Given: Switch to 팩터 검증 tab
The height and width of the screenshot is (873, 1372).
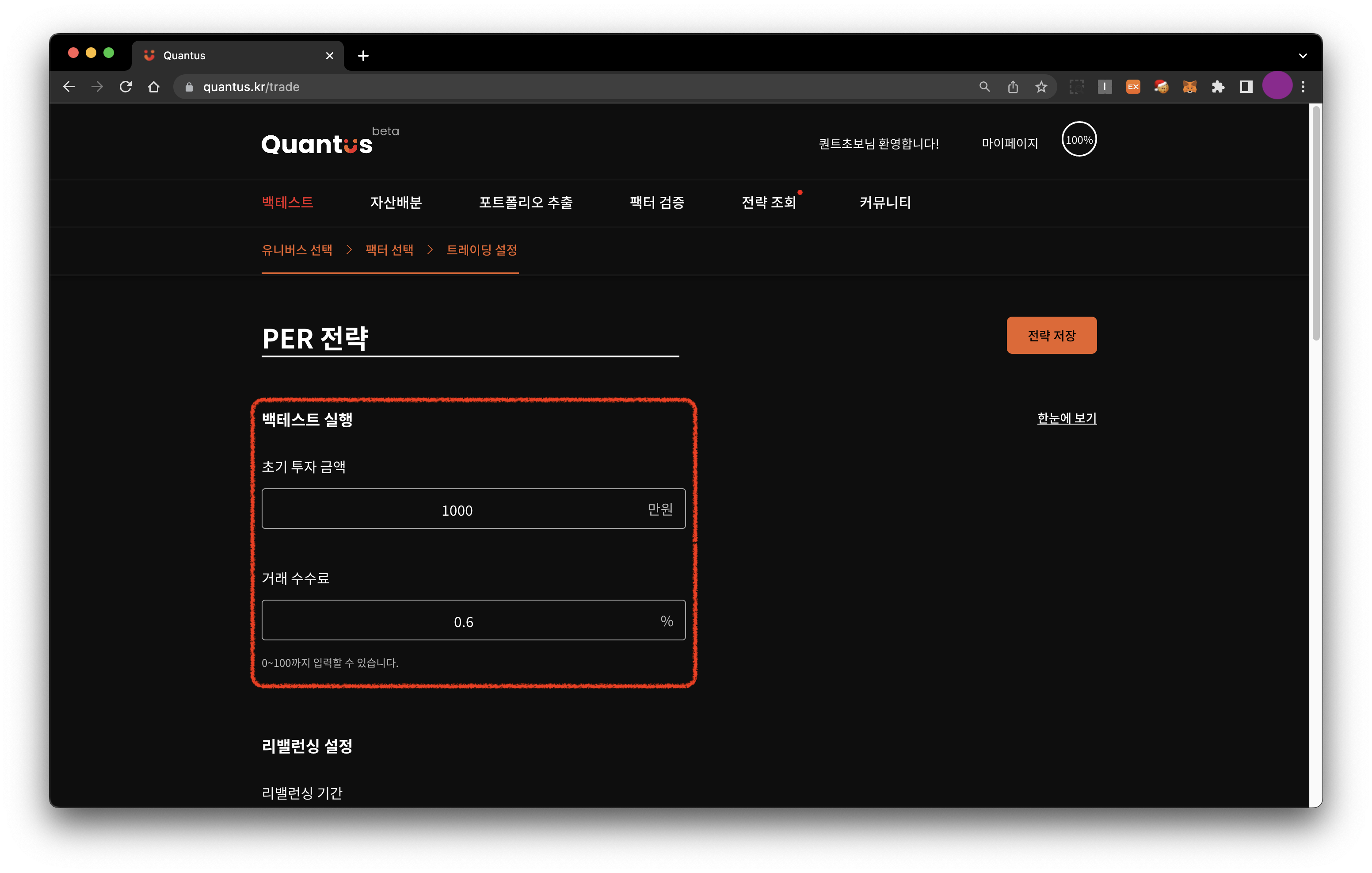Looking at the screenshot, I should click(657, 203).
